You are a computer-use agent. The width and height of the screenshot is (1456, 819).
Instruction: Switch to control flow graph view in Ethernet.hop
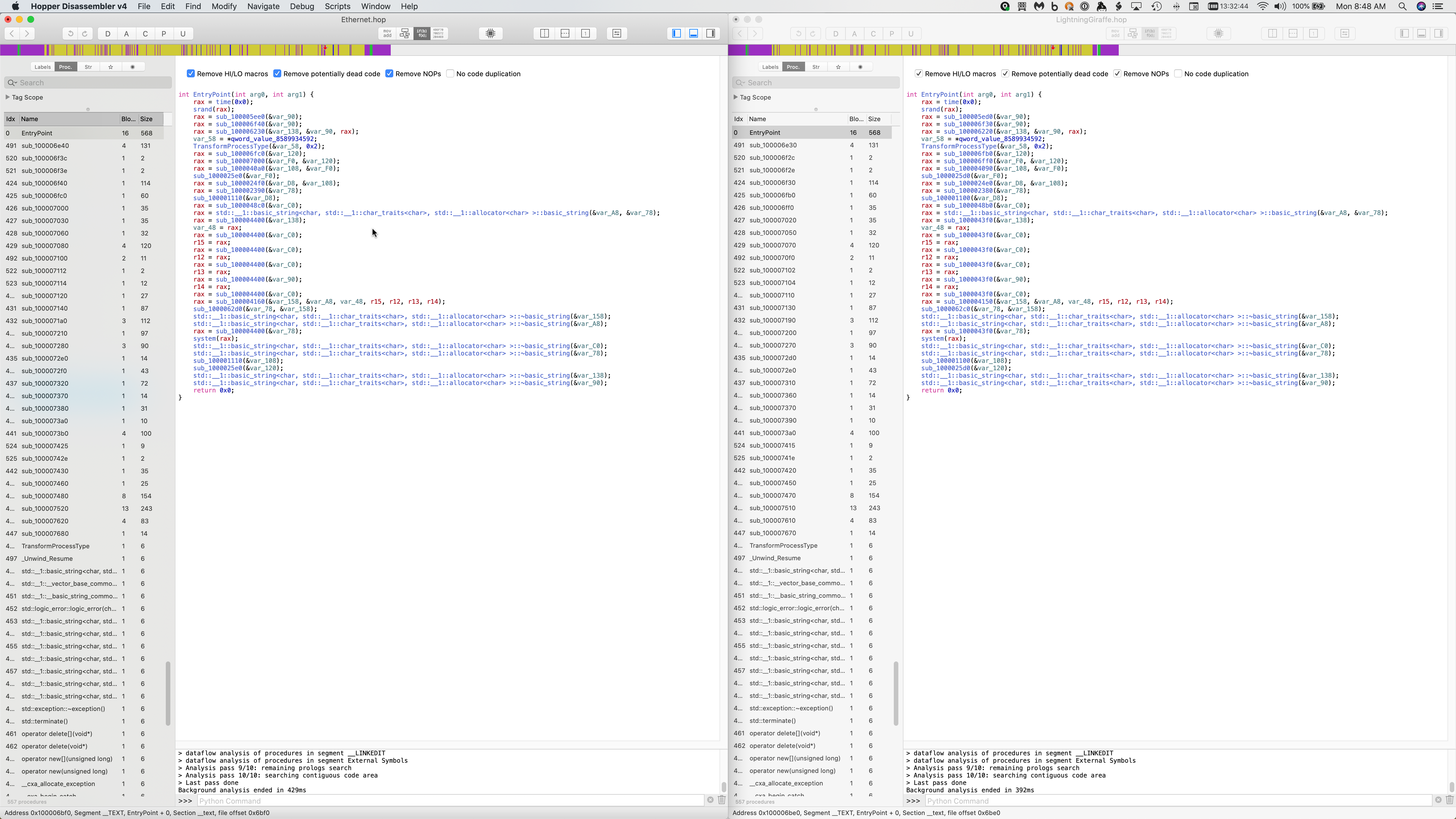tap(405, 33)
